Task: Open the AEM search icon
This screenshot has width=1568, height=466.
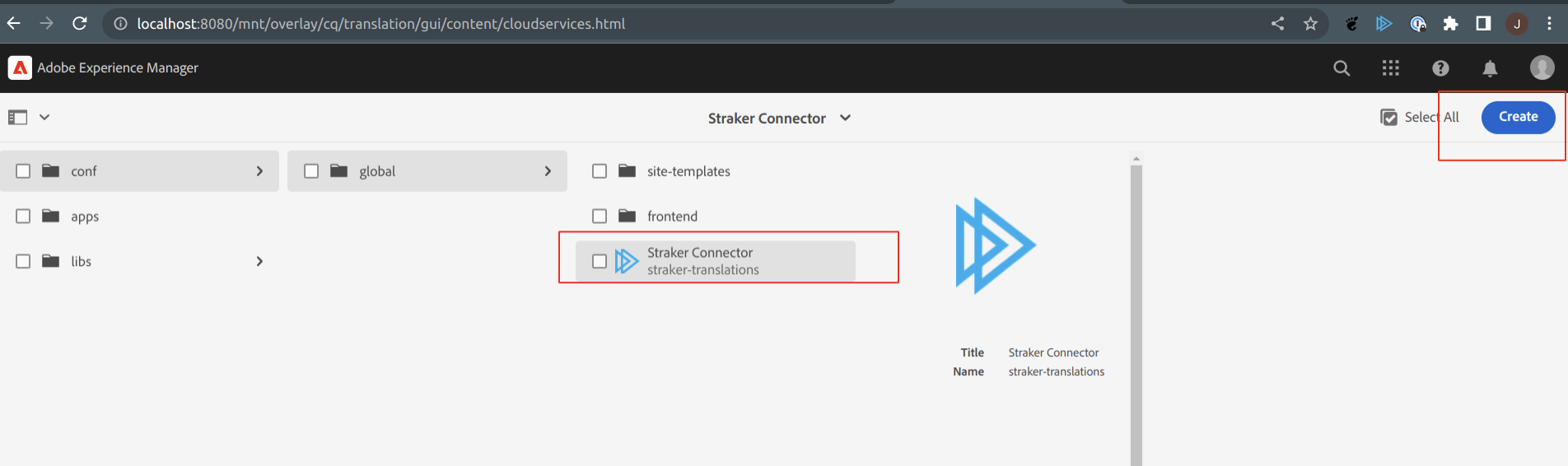Action: coord(1342,68)
